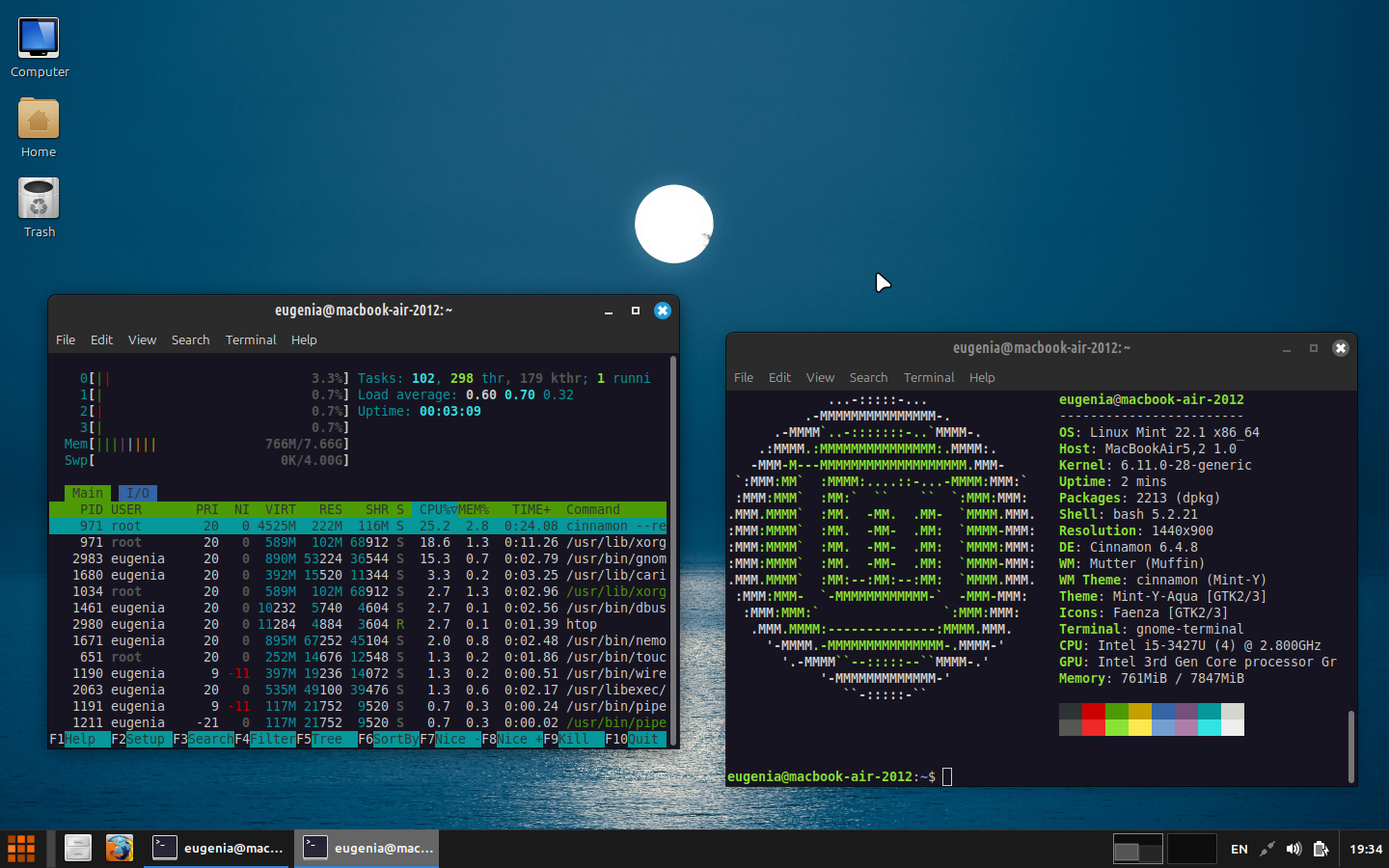Click F7 Nice - in htop
This screenshot has height=868, width=1389.
point(450,739)
